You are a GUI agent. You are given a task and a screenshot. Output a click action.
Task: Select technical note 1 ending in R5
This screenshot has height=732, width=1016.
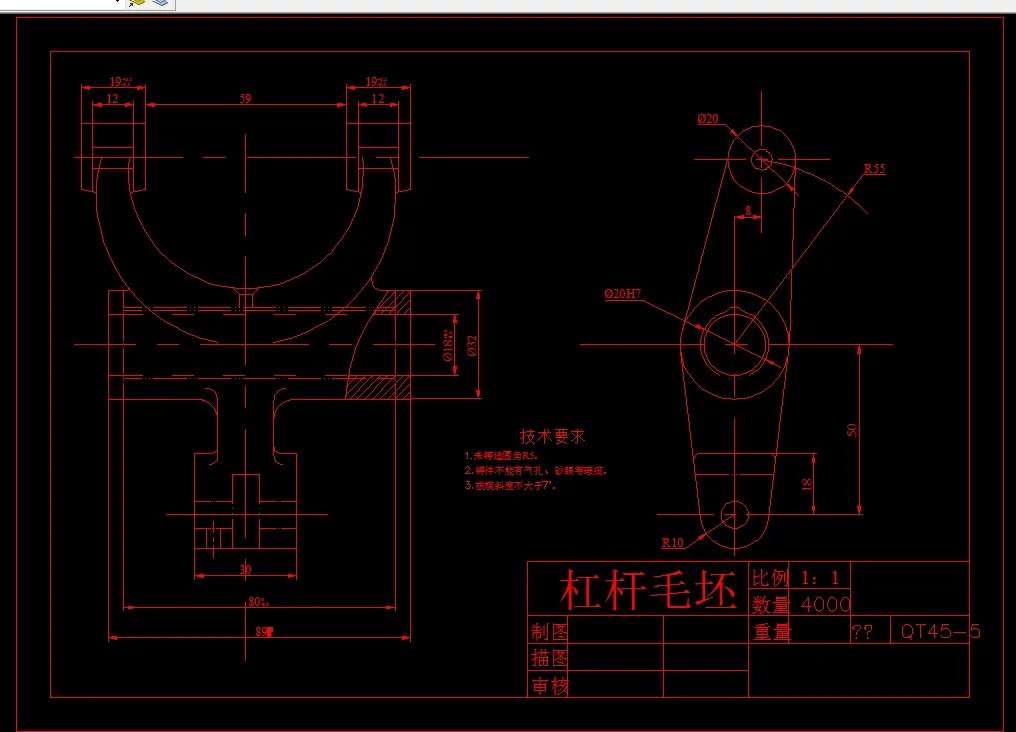501,455
